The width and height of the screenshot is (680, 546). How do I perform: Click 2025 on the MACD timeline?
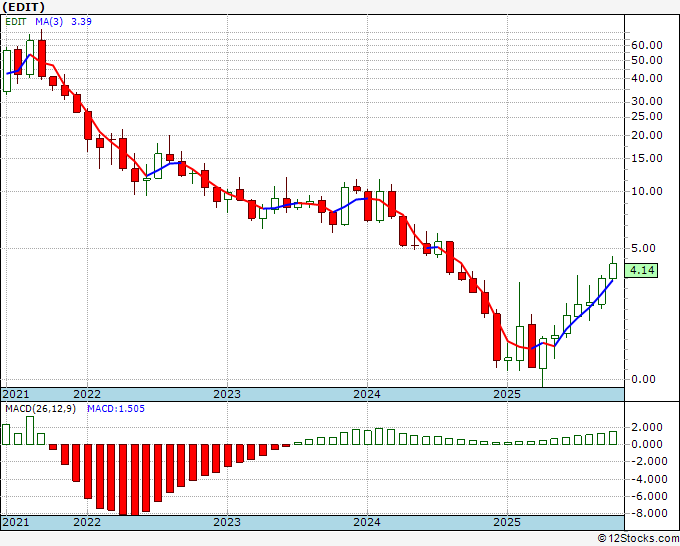507,522
